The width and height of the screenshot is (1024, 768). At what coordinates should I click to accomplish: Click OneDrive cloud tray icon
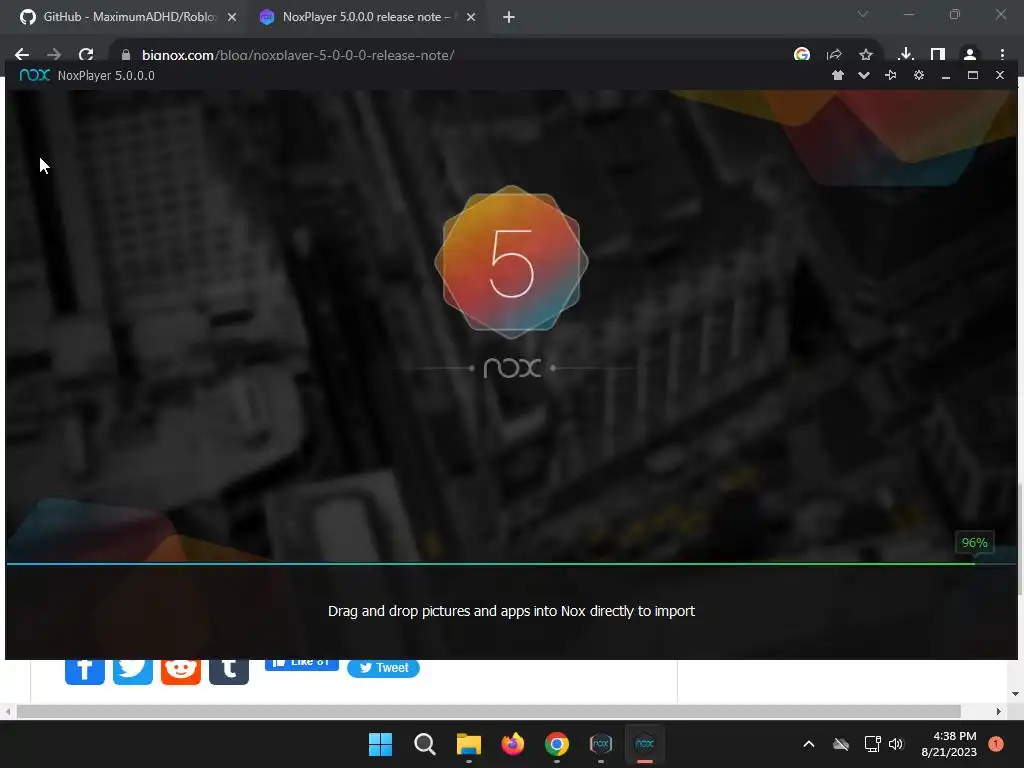[841, 744]
